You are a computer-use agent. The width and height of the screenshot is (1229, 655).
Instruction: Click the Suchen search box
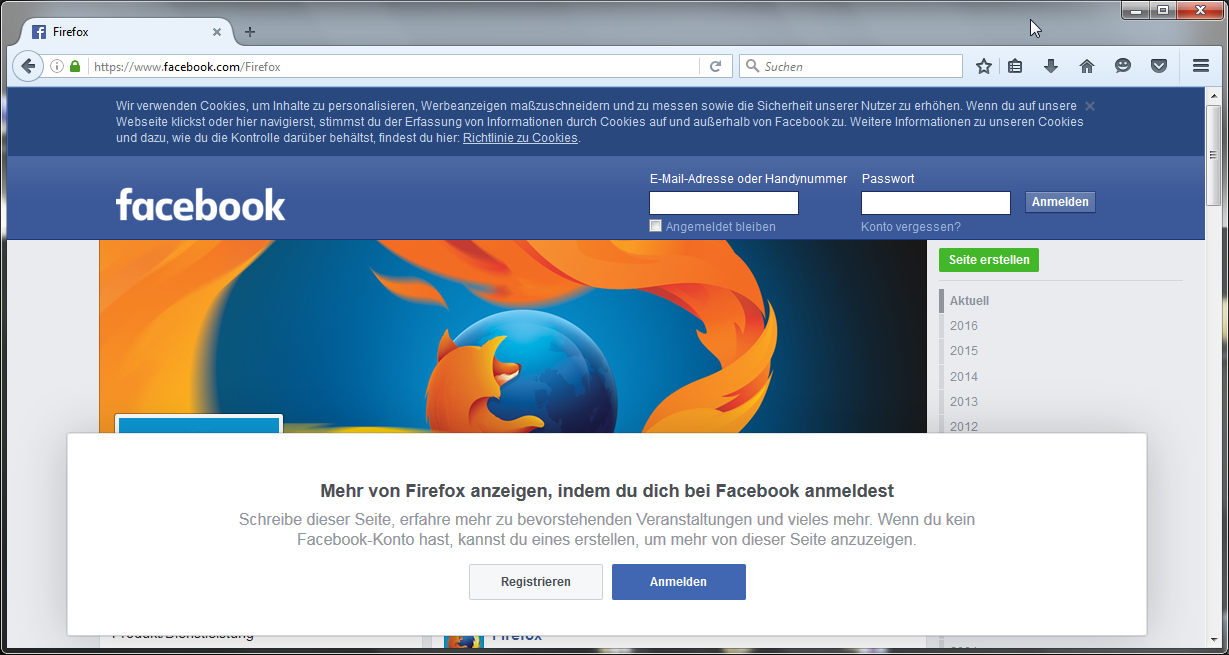click(851, 67)
